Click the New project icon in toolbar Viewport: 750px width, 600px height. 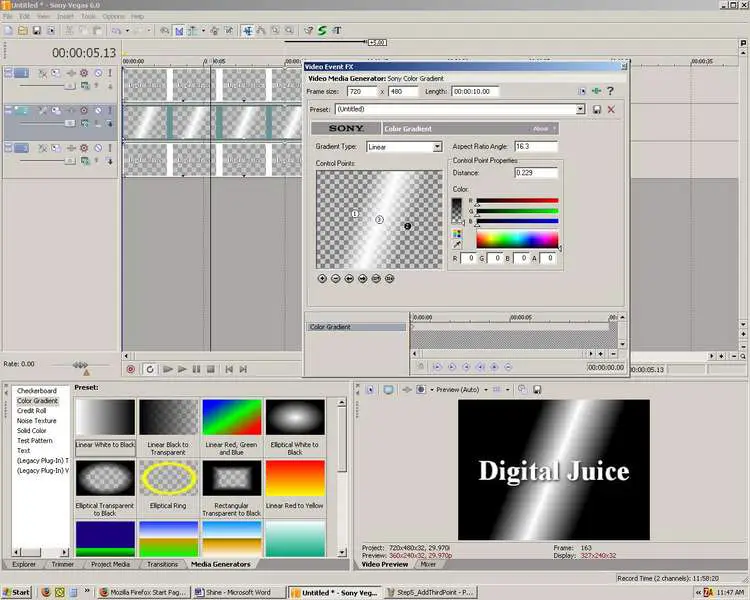[x=9, y=31]
